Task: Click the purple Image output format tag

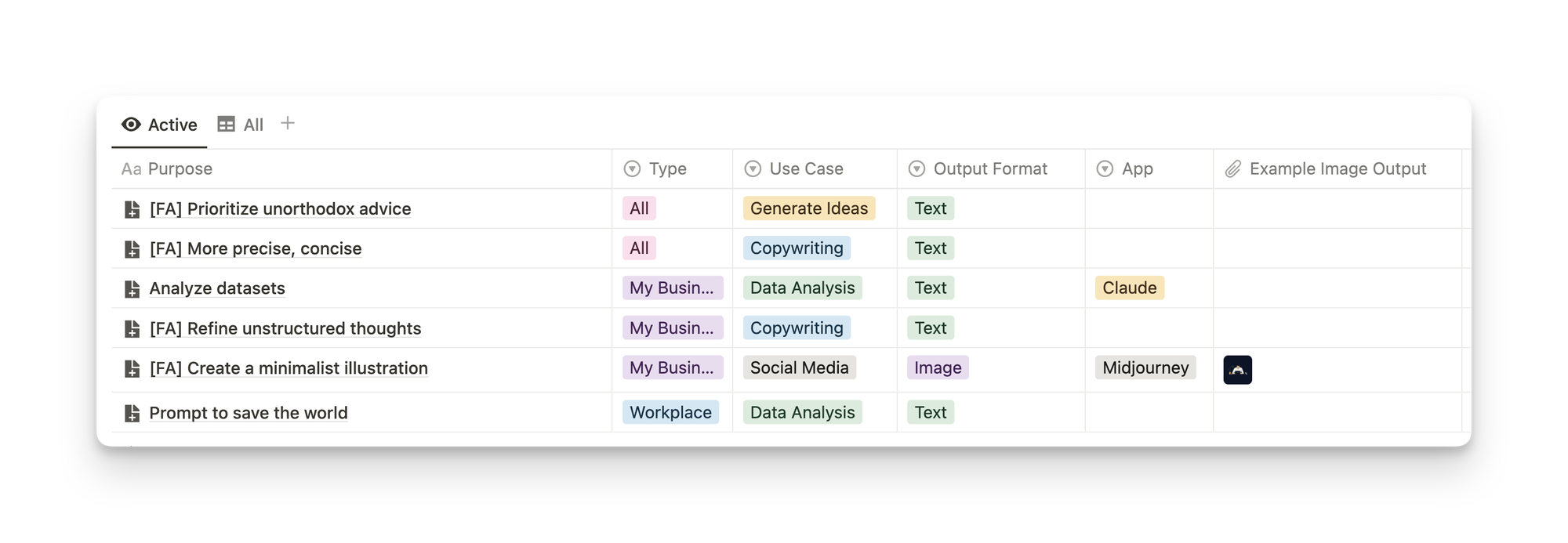Action: (x=938, y=367)
